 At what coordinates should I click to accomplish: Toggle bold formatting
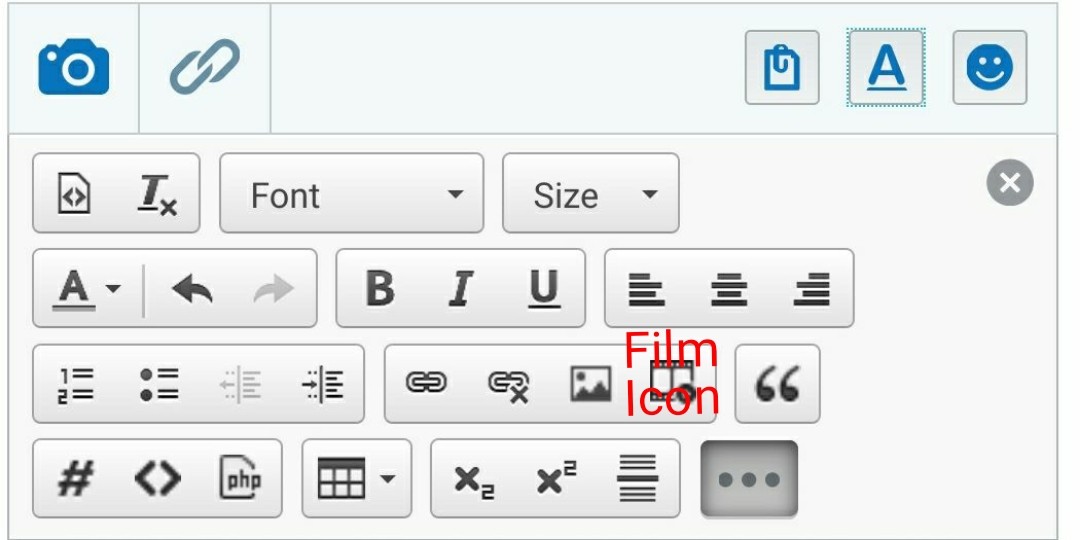point(379,289)
